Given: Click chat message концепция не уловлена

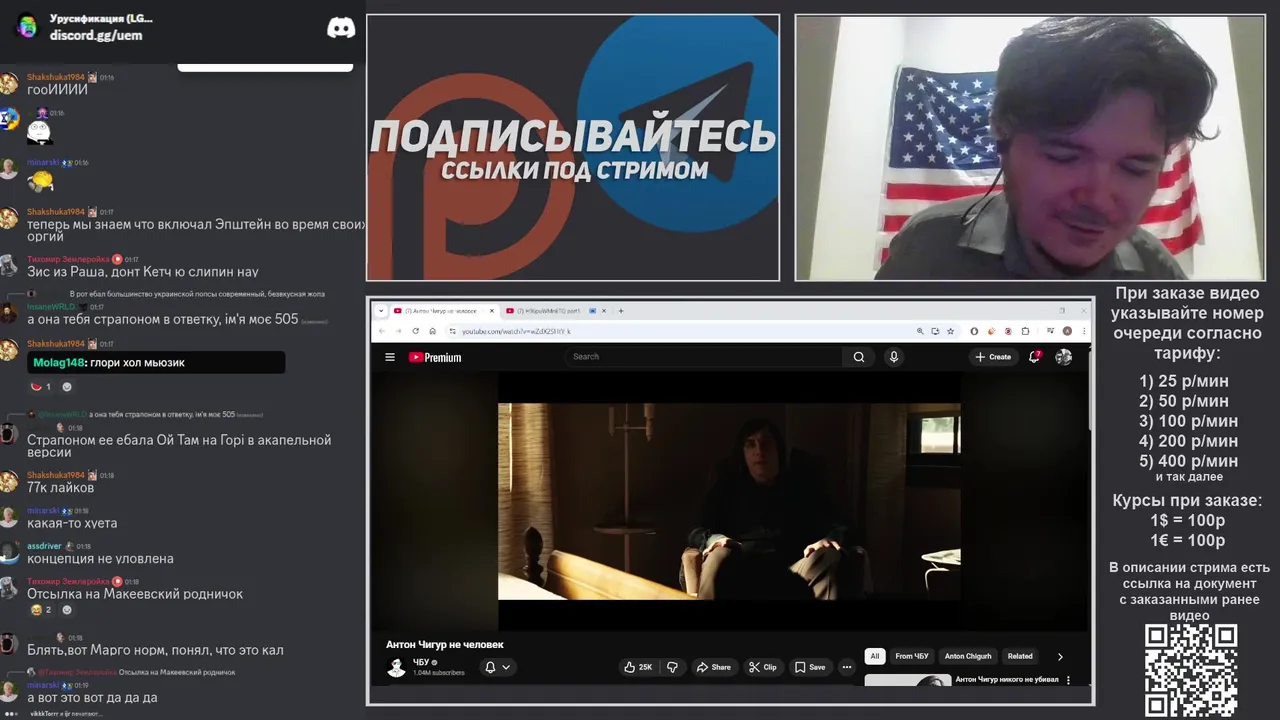Looking at the screenshot, I should (100, 559).
